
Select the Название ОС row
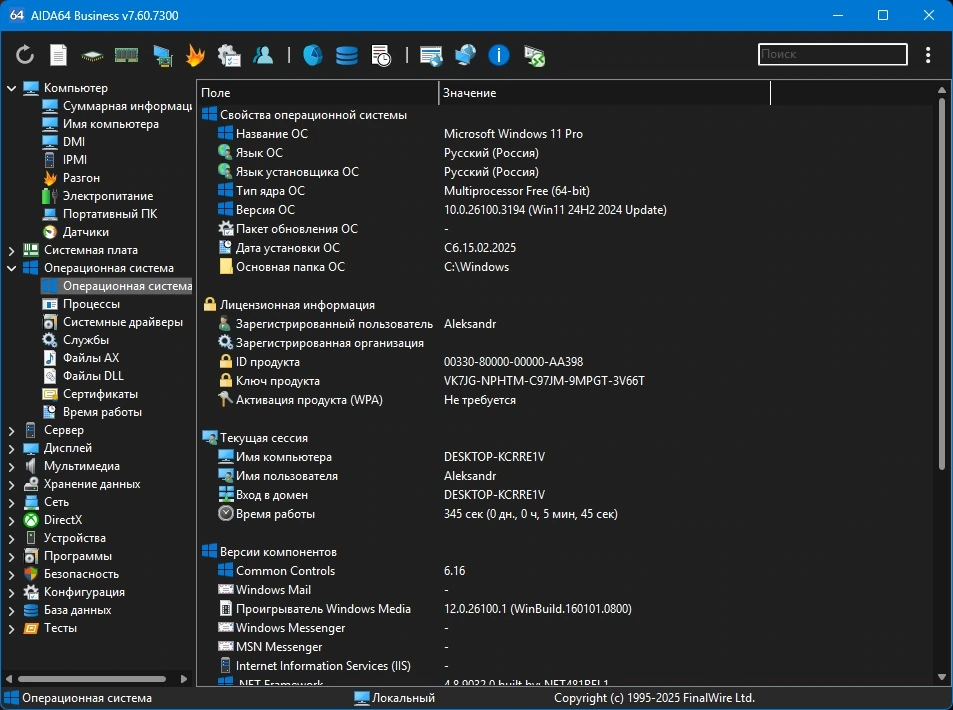[x=565, y=134]
